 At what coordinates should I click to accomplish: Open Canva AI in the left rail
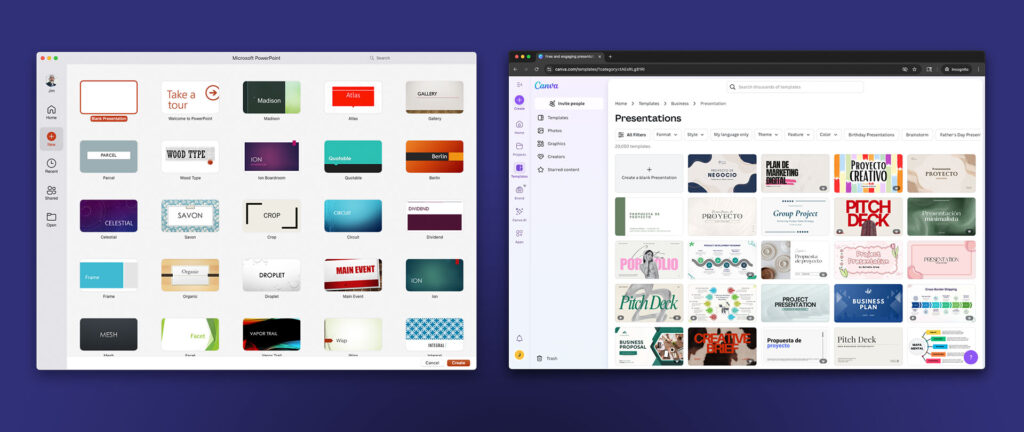click(x=519, y=213)
